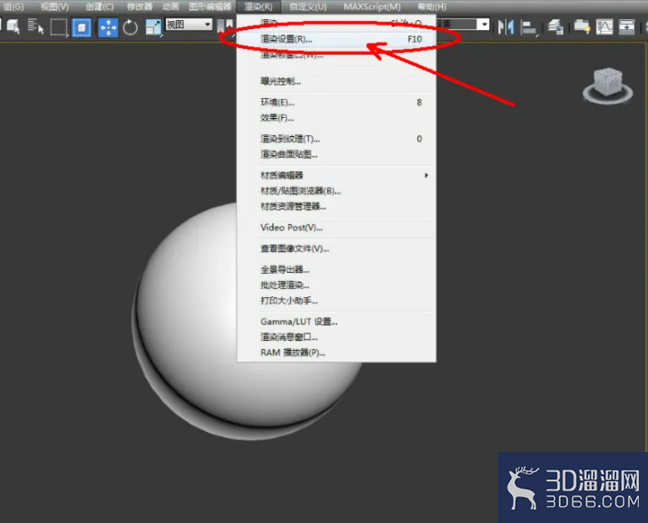This screenshot has width=648, height=523.
Task: Open the 修改器 menu
Action: tap(140, 7)
